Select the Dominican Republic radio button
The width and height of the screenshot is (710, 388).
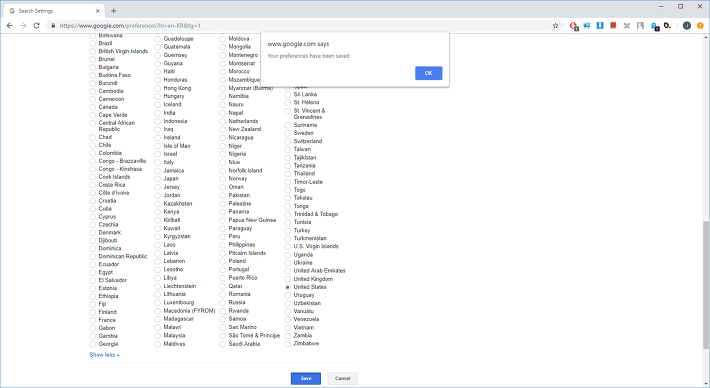(93, 257)
